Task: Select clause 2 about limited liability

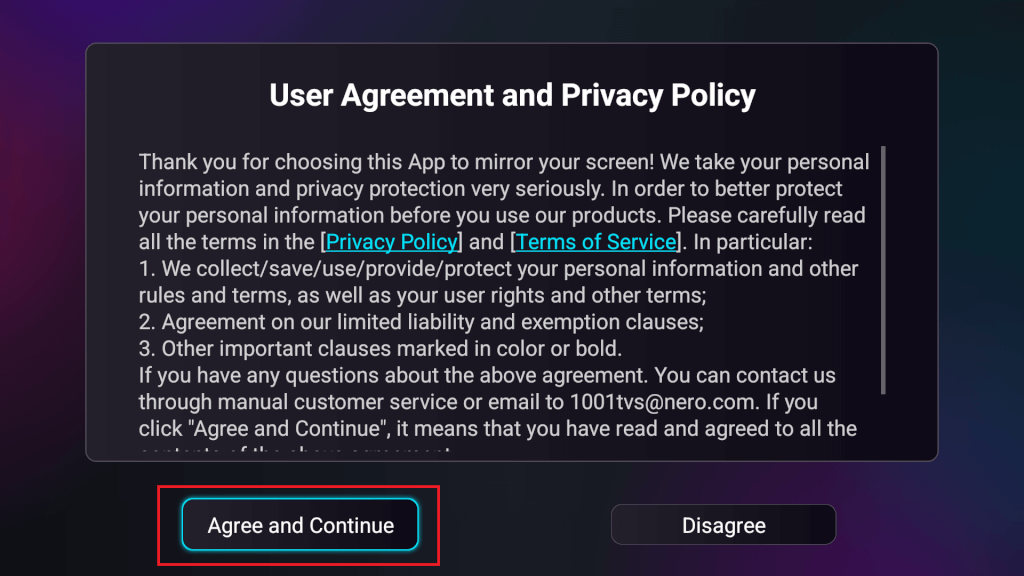Action: coord(420,323)
